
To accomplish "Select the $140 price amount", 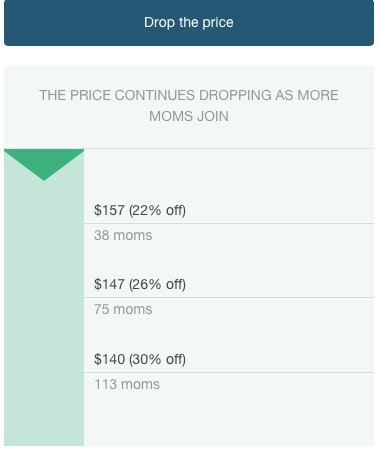I will click(109, 359).
